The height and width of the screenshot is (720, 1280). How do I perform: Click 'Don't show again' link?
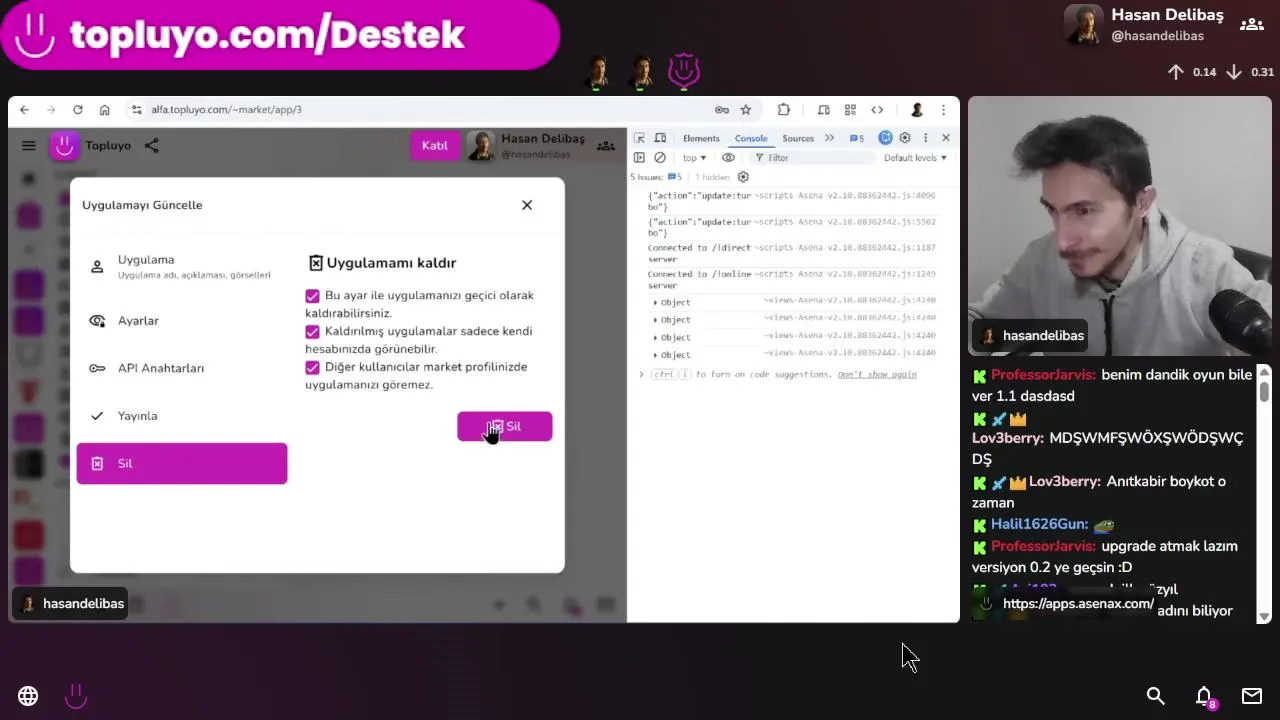[x=877, y=375]
